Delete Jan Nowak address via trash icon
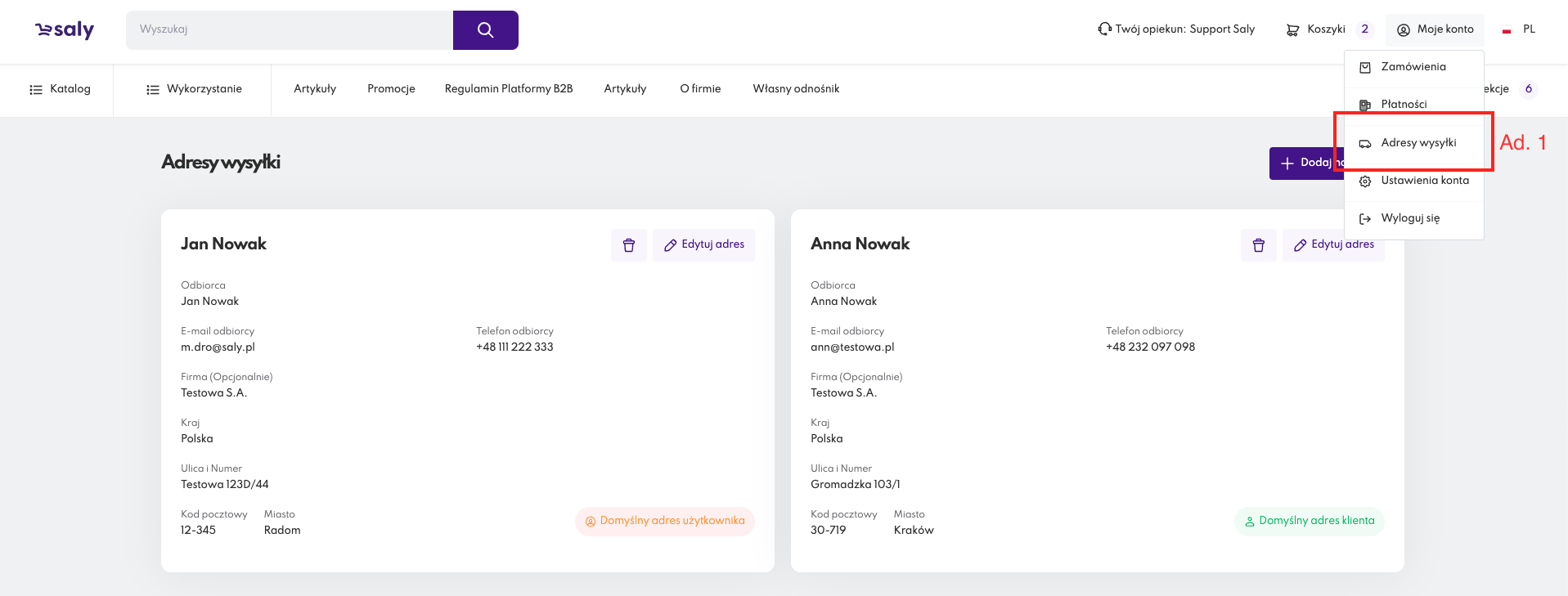 pos(628,245)
